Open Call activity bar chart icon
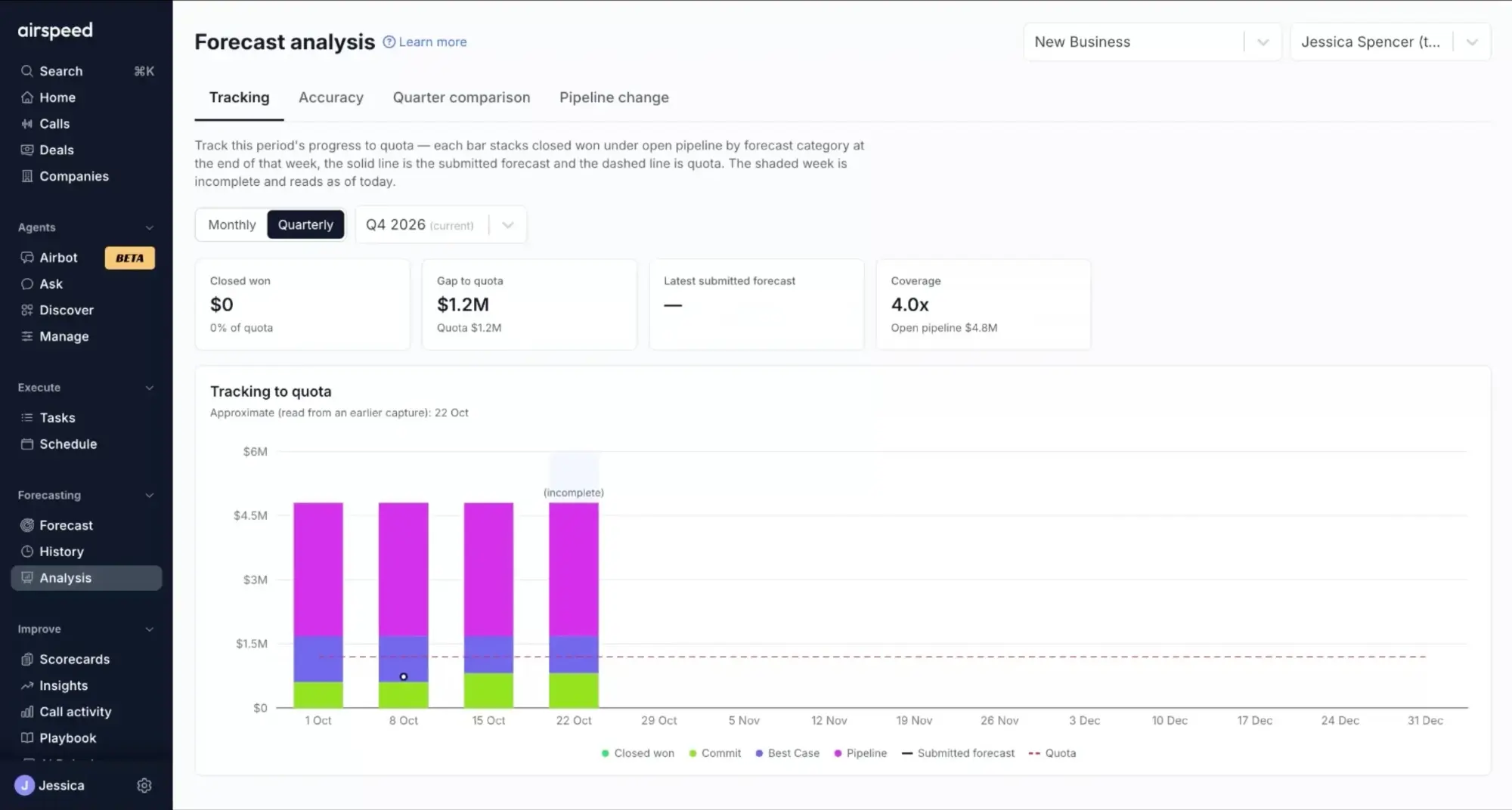 [x=27, y=712]
